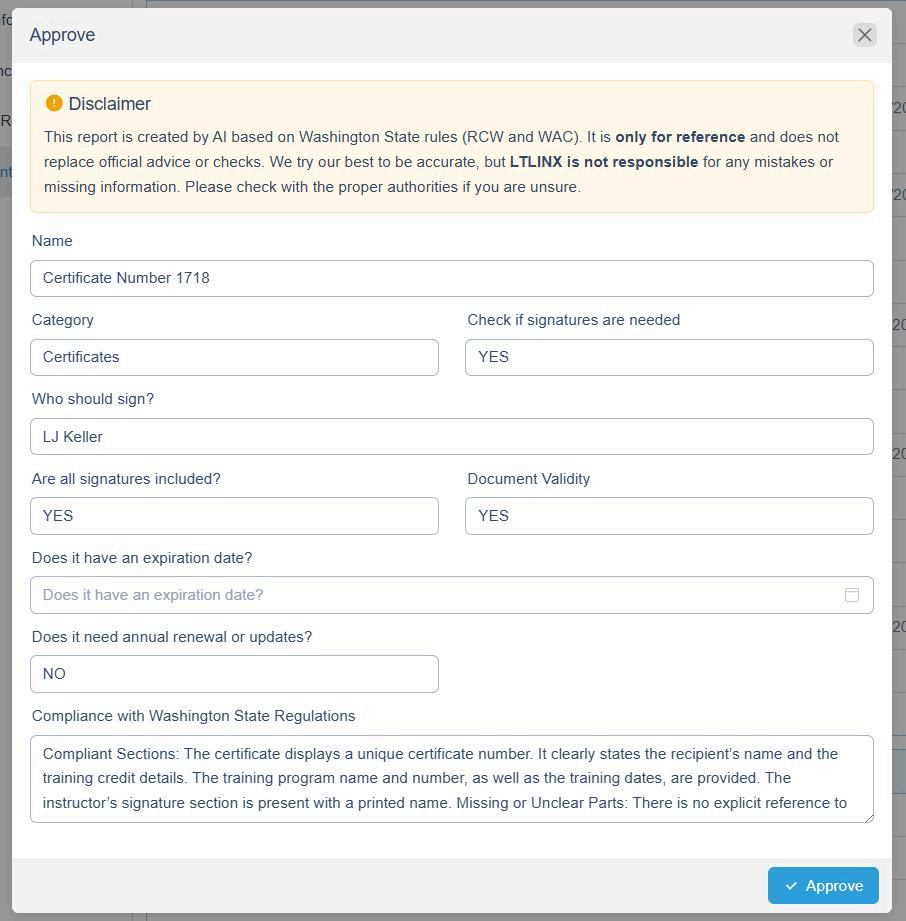Open the 'Are all signatures included?' field
The width and height of the screenshot is (906, 921).
point(234,516)
